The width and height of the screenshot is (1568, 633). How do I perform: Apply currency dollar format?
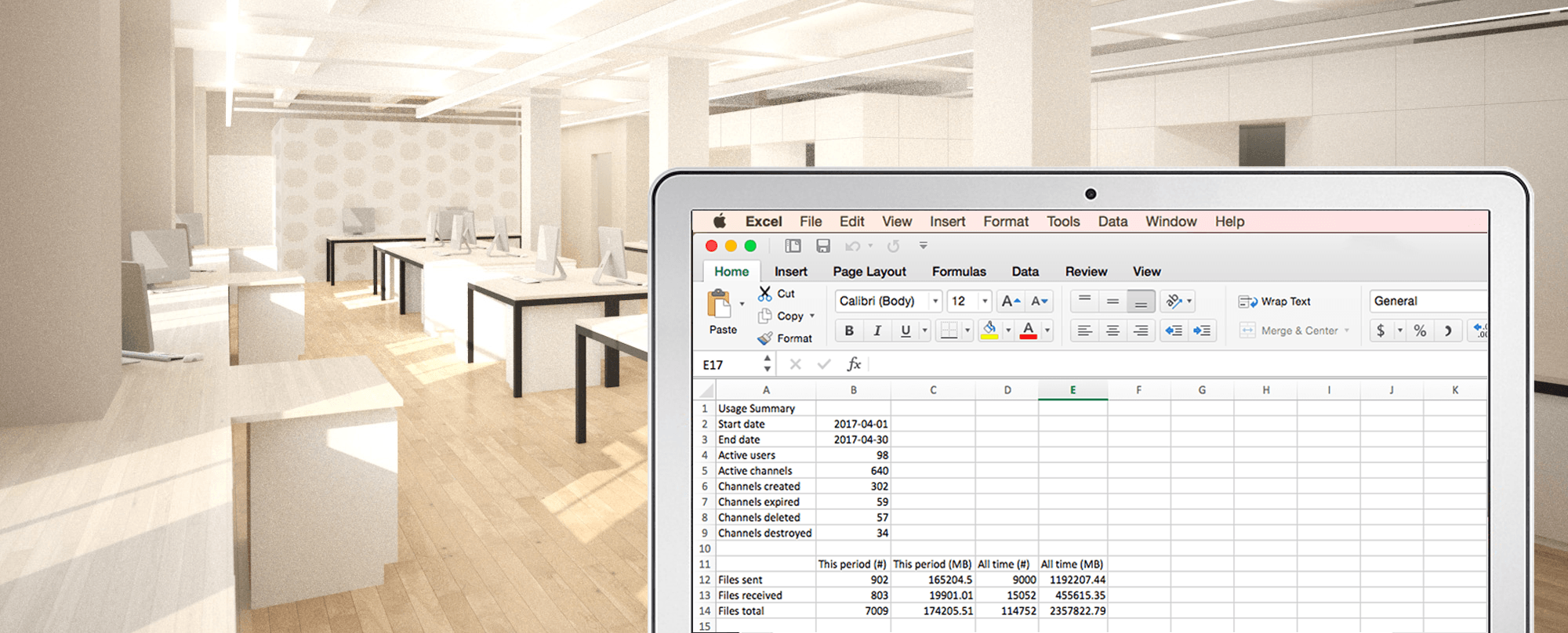pyautogui.click(x=1381, y=331)
